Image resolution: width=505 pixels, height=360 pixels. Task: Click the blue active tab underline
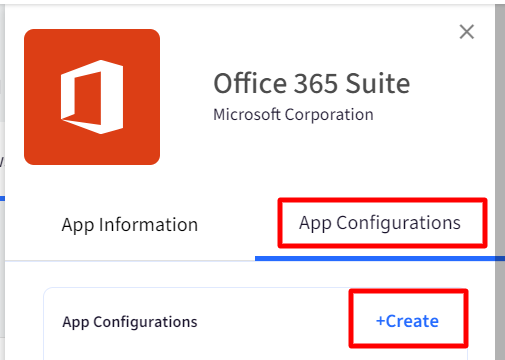click(380, 258)
